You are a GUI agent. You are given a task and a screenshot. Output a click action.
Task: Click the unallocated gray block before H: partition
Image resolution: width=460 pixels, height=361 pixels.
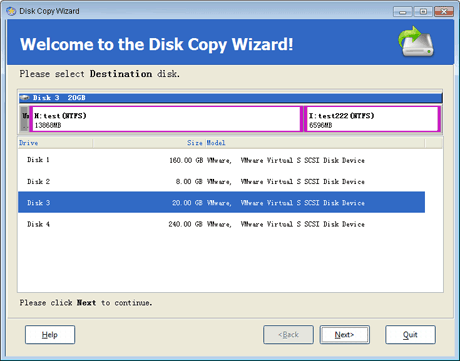pyautogui.click(x=25, y=119)
